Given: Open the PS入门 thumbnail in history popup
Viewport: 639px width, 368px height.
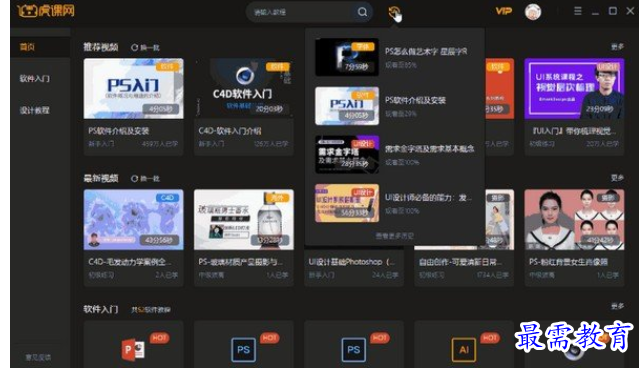Looking at the screenshot, I should (x=347, y=106).
